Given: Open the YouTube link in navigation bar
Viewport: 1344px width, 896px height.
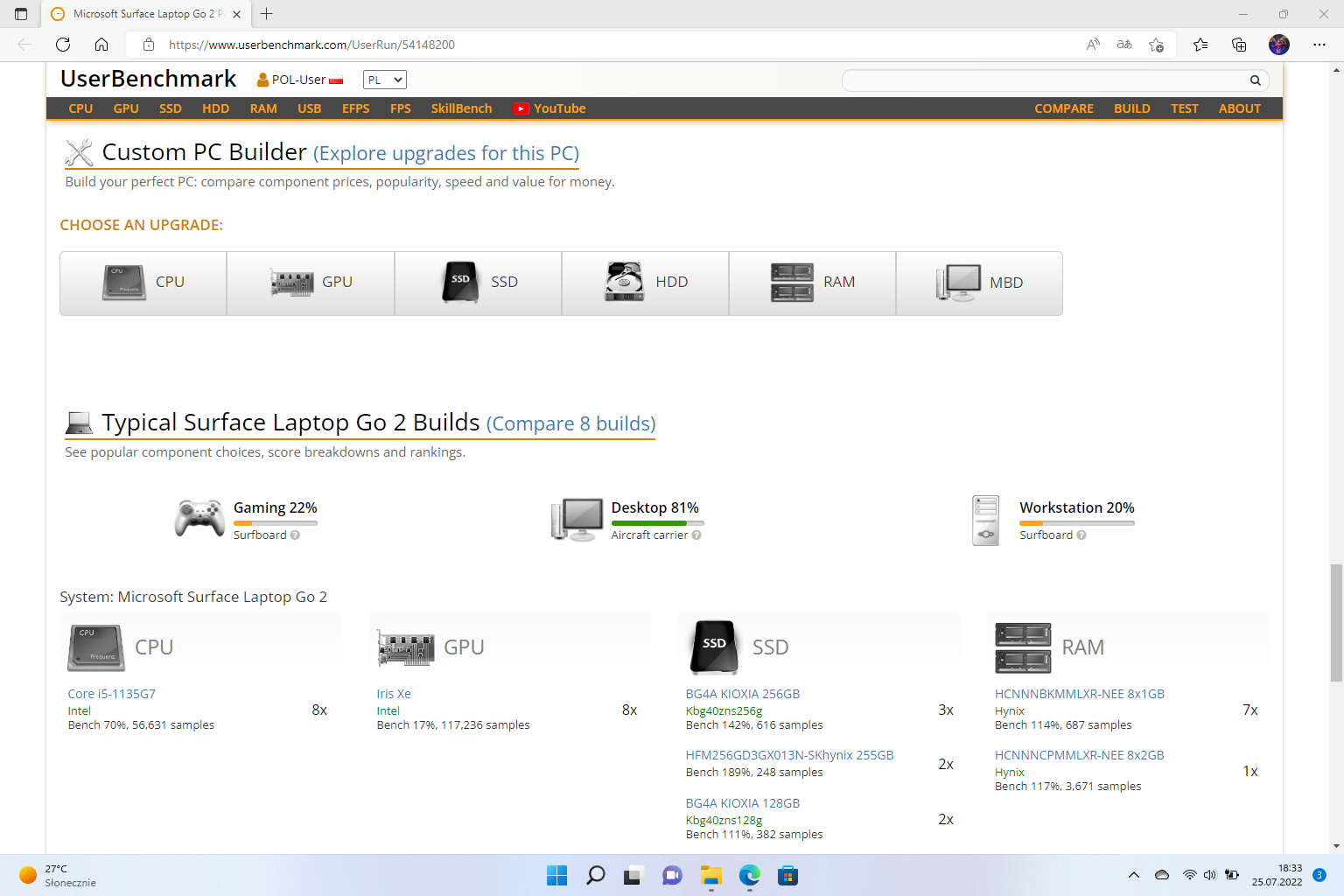Looking at the screenshot, I should coord(549,108).
